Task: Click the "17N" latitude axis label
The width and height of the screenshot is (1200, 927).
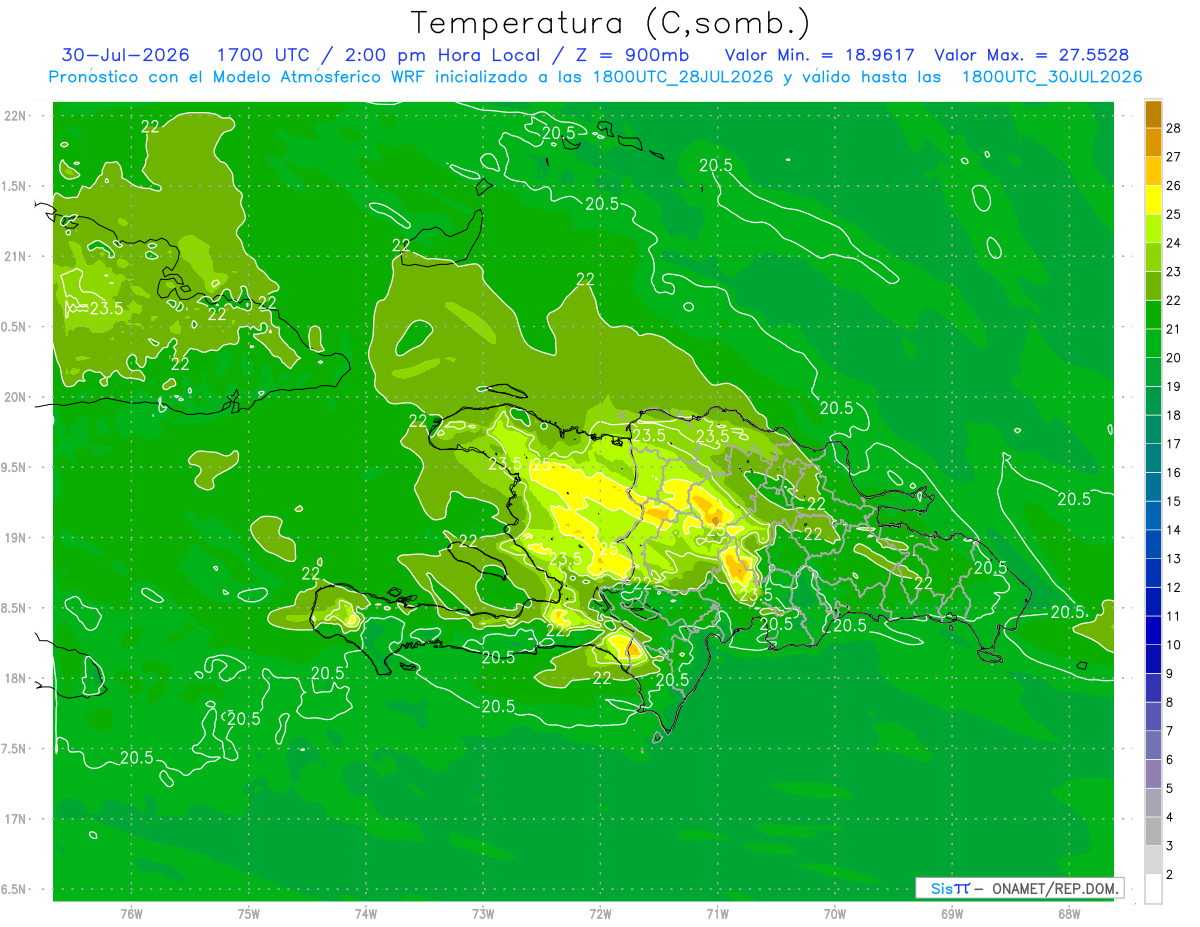Action: [16, 819]
